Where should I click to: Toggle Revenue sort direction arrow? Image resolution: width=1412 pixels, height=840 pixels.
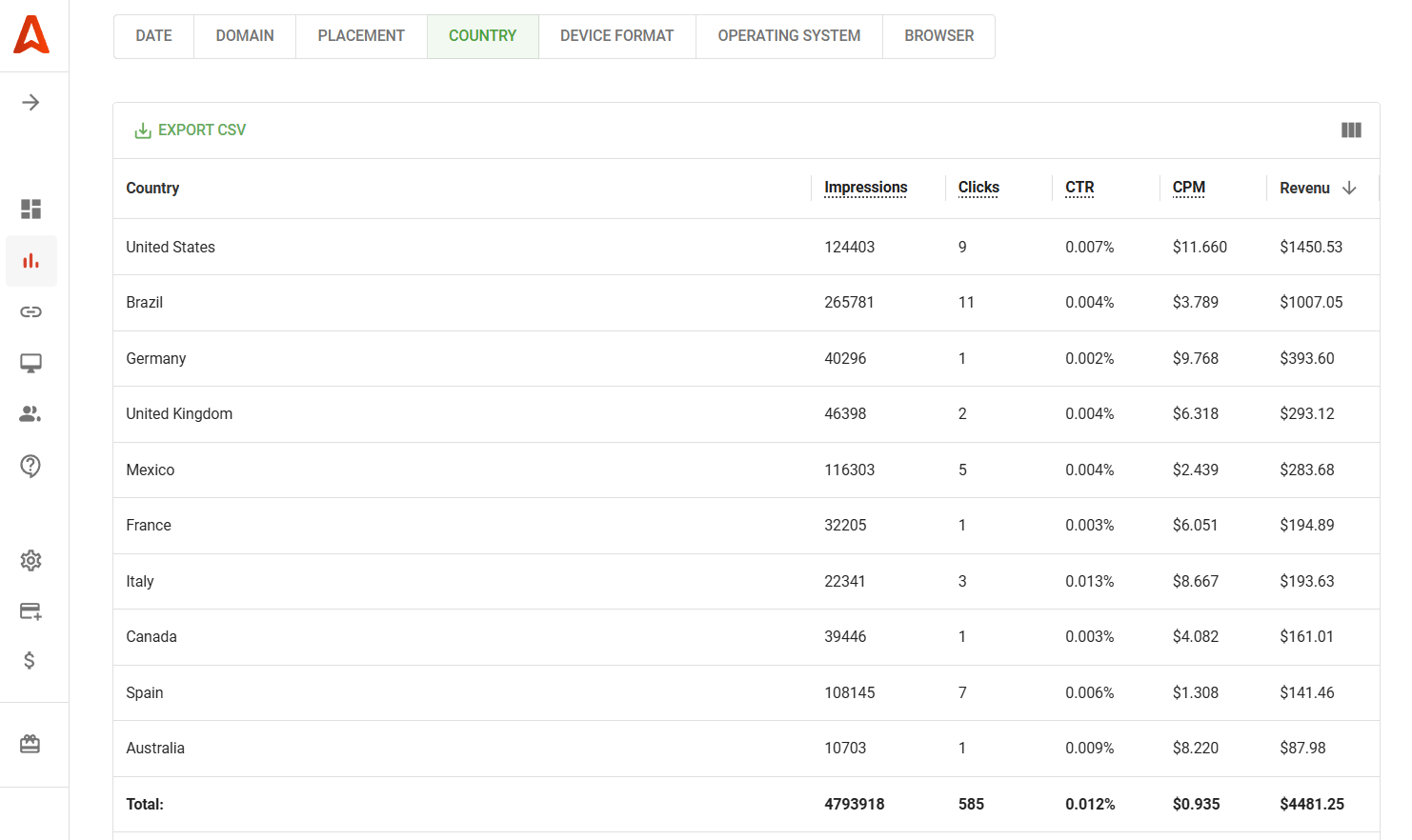(x=1349, y=188)
